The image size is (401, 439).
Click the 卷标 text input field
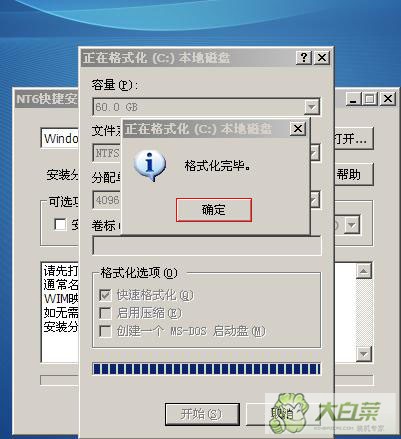[207, 246]
